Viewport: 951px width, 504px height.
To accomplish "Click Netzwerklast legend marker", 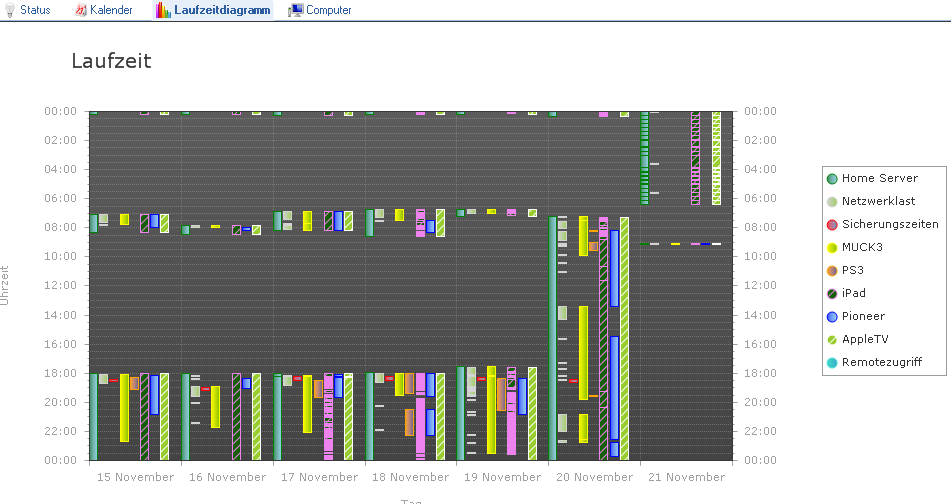I will 832,201.
